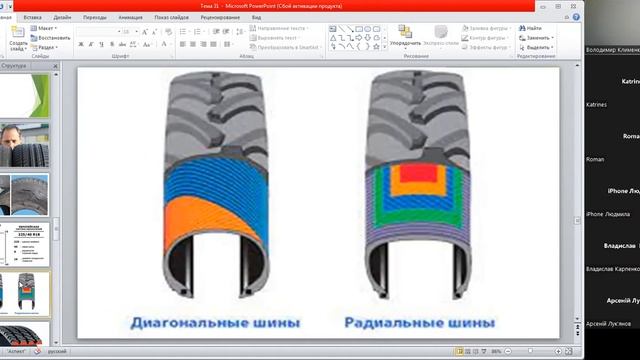Justify the paragraph text
Image resolution: width=640 pixels, height=360 pixels.
[213, 44]
